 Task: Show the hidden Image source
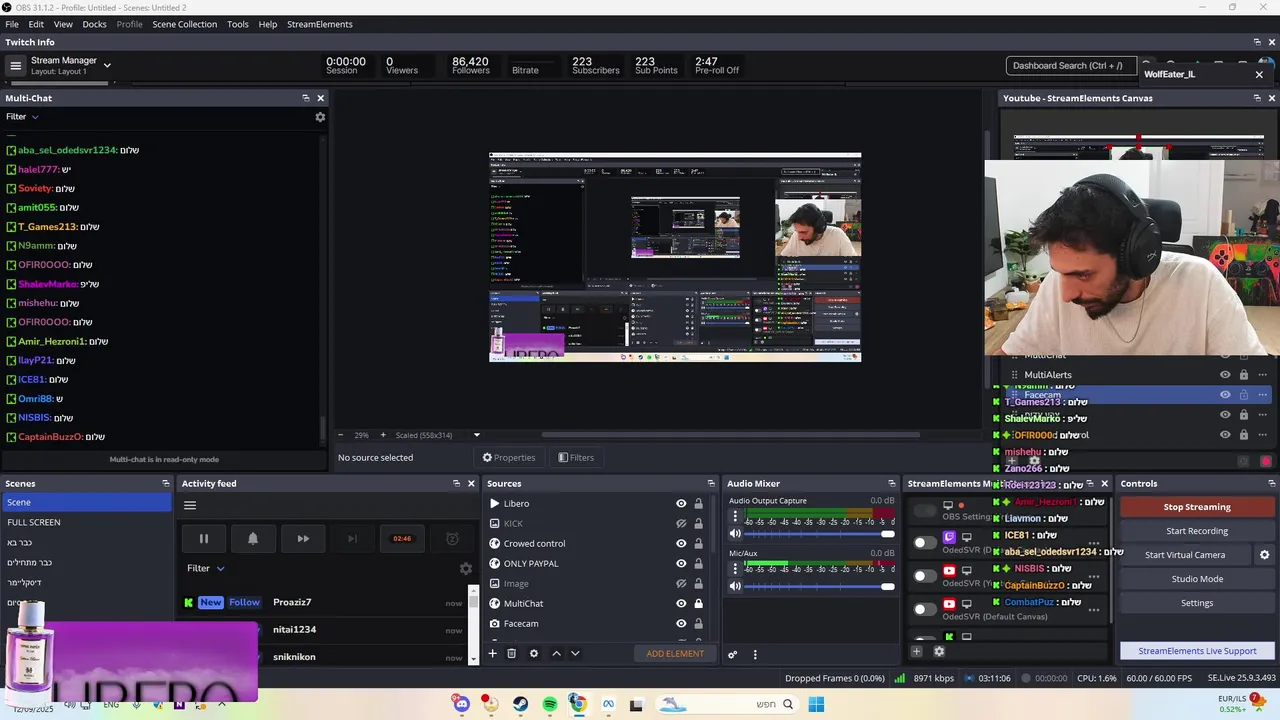click(681, 584)
